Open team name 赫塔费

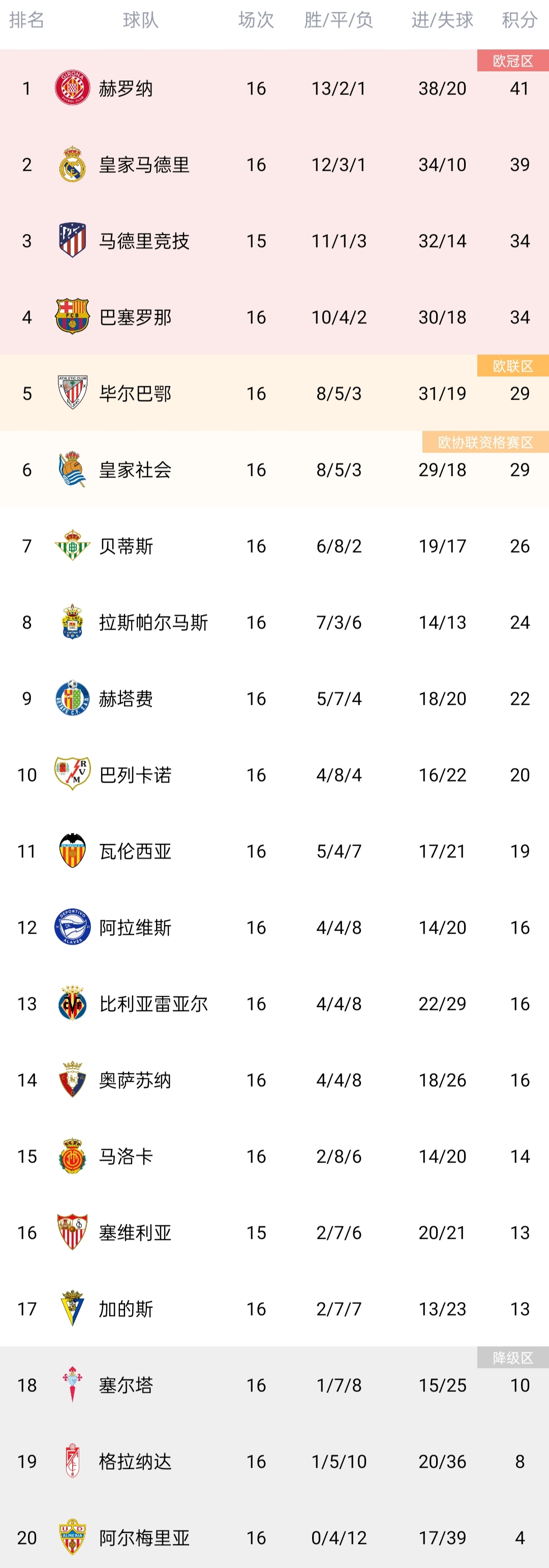click(126, 698)
